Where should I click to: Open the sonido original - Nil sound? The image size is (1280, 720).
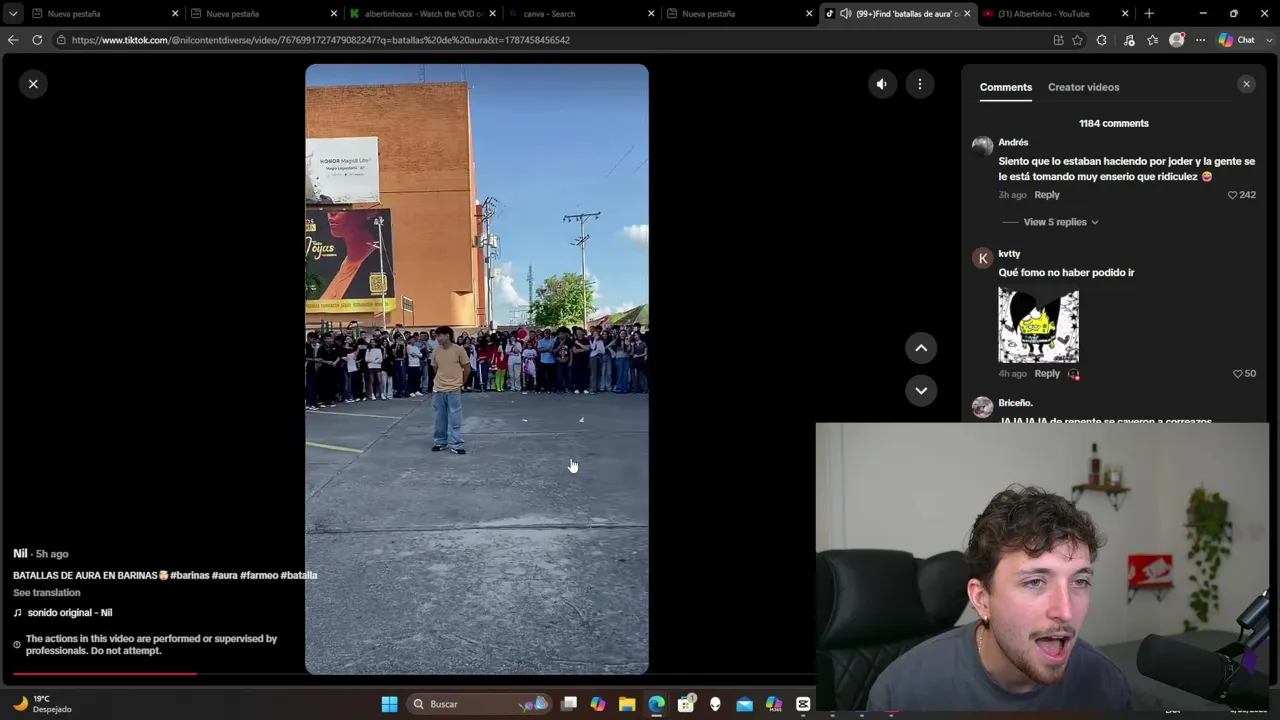(x=69, y=613)
